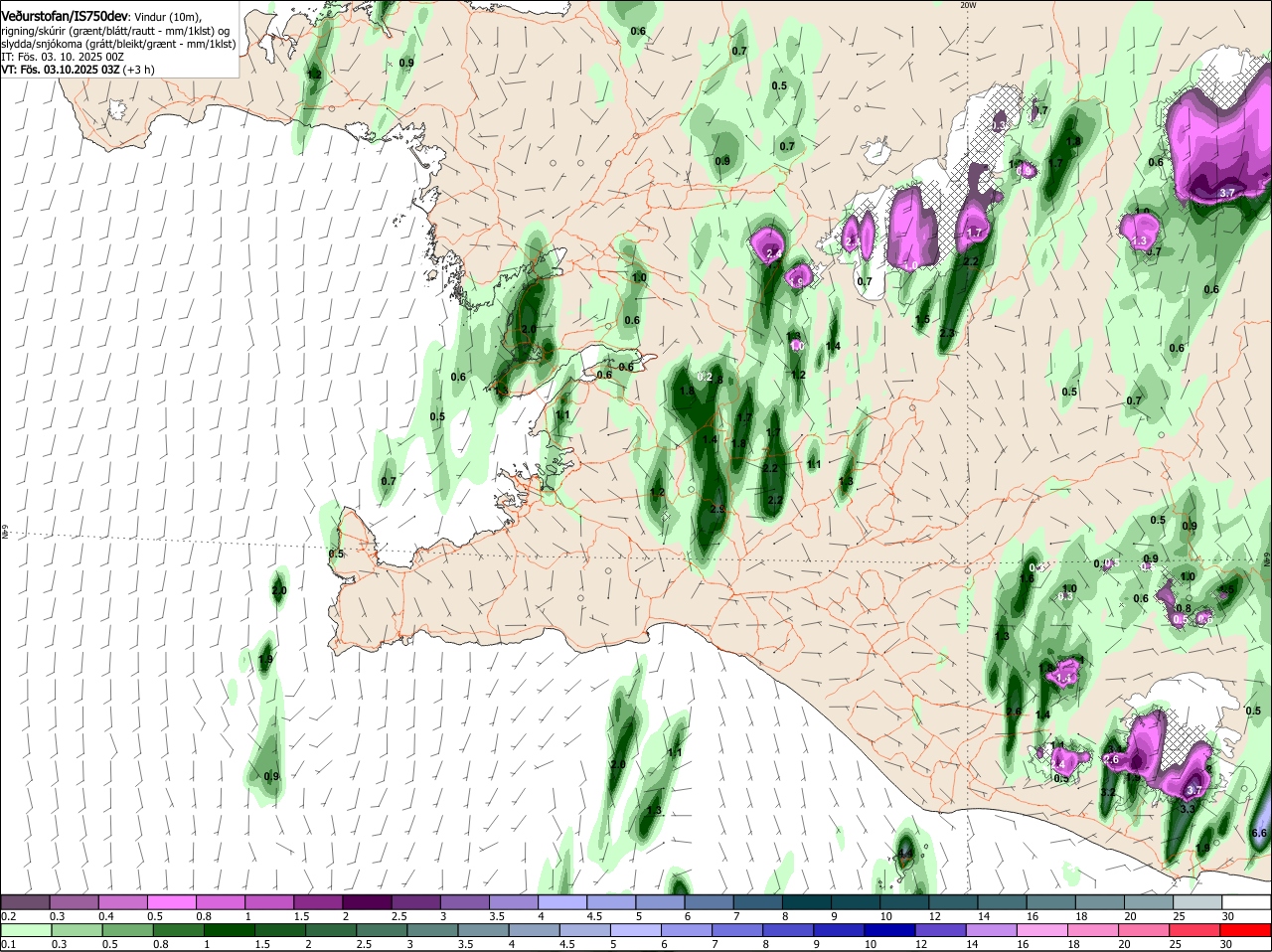
Task: Click the 12 label in the upper legend row
Action: [x=934, y=916]
